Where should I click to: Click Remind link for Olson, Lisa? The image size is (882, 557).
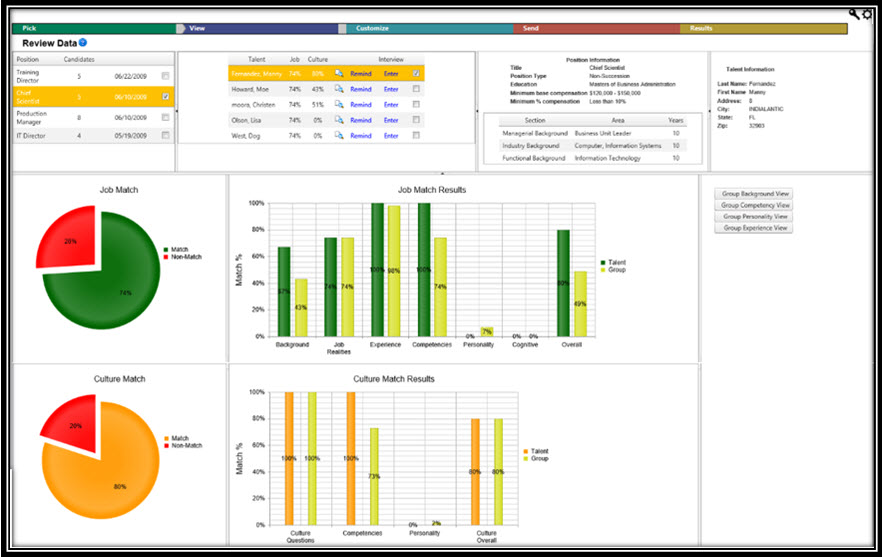(x=360, y=120)
